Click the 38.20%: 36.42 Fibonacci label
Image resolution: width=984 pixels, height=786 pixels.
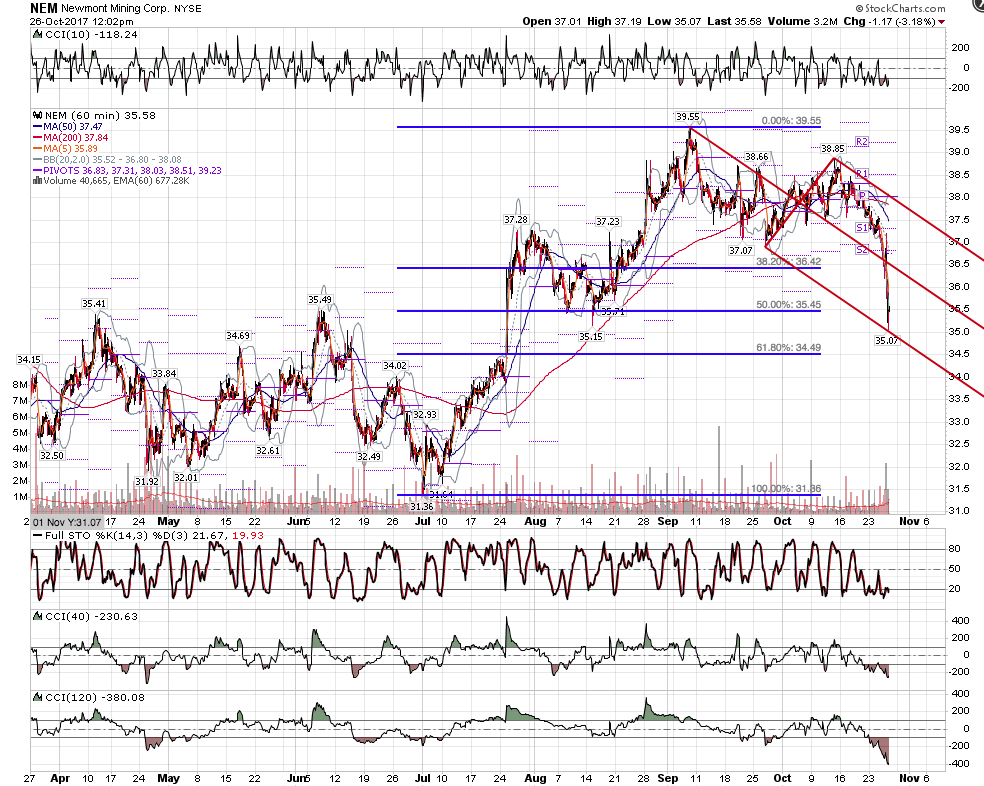pos(788,261)
